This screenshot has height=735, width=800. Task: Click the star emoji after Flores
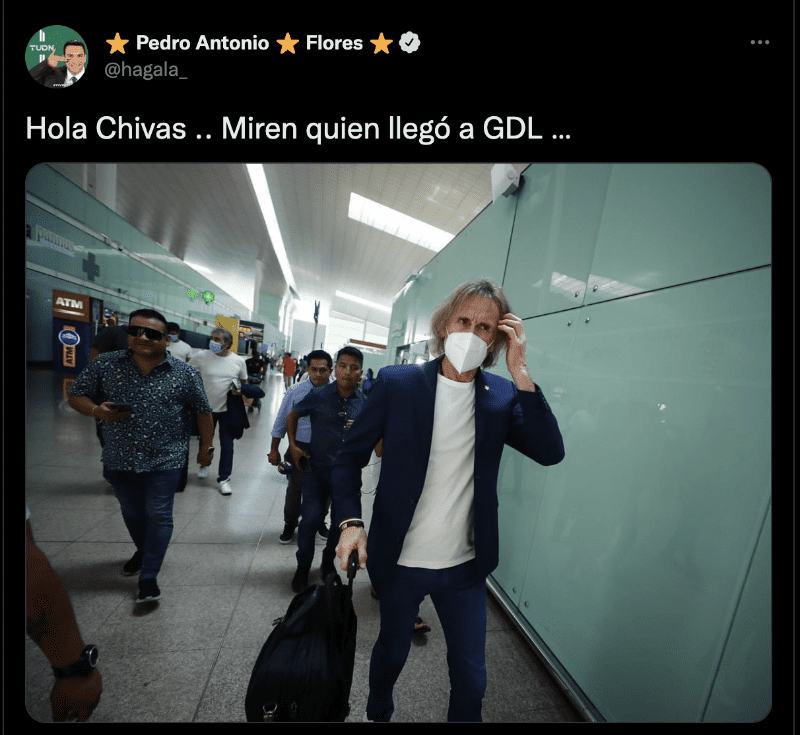(x=381, y=43)
